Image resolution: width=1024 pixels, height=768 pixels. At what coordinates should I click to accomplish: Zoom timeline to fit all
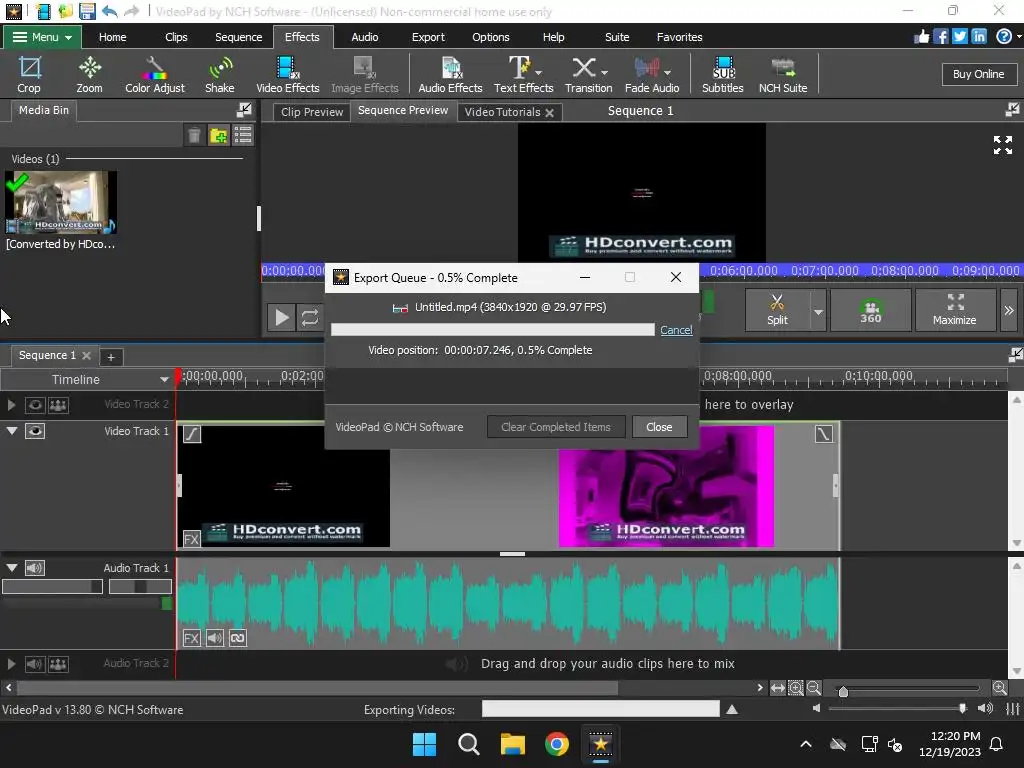777,688
